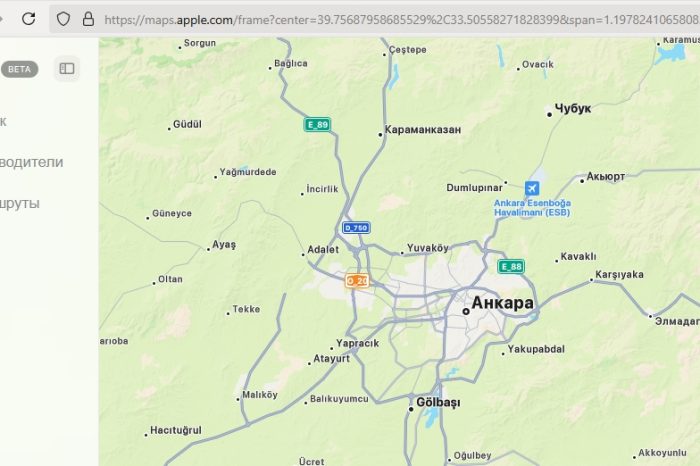The height and width of the screenshot is (466, 700).
Task: Select the Караманказан town label
Action: point(423,130)
